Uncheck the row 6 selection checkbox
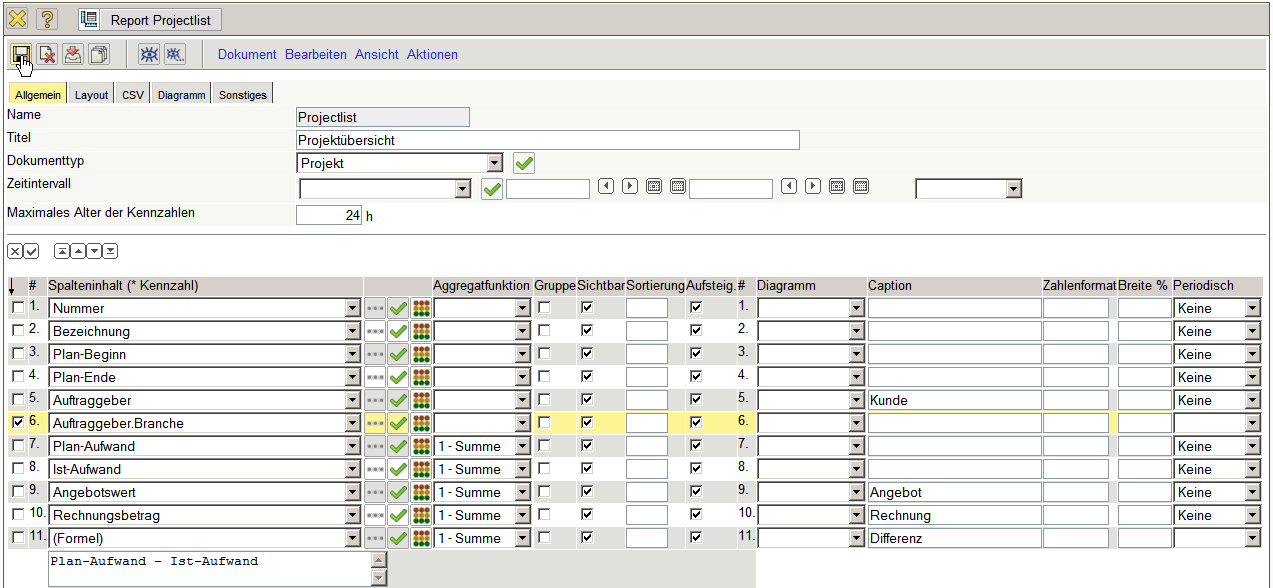Viewport: 1273px width, 588px height. (x=17, y=423)
